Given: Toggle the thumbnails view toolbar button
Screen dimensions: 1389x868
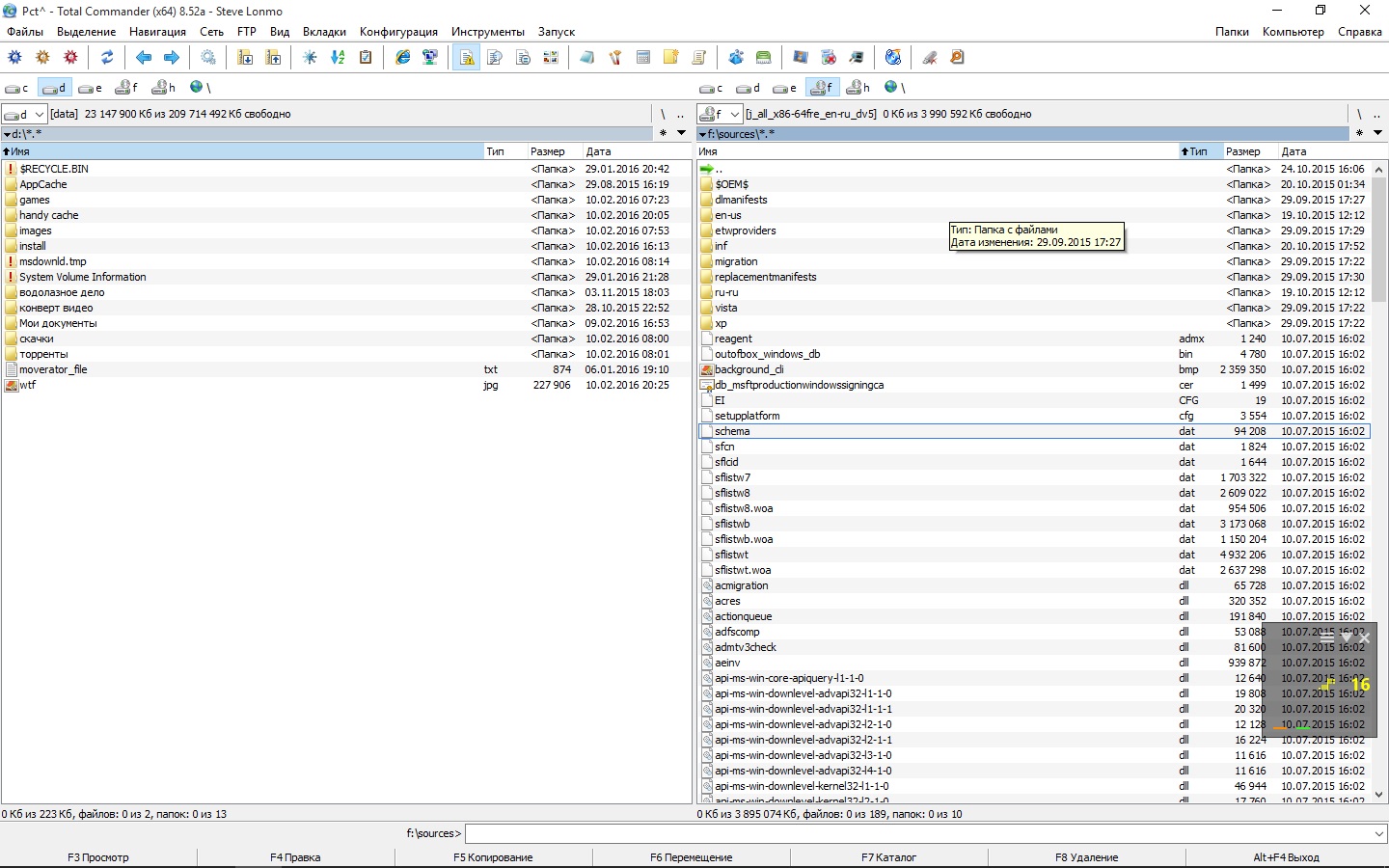Looking at the screenshot, I should click(551, 58).
